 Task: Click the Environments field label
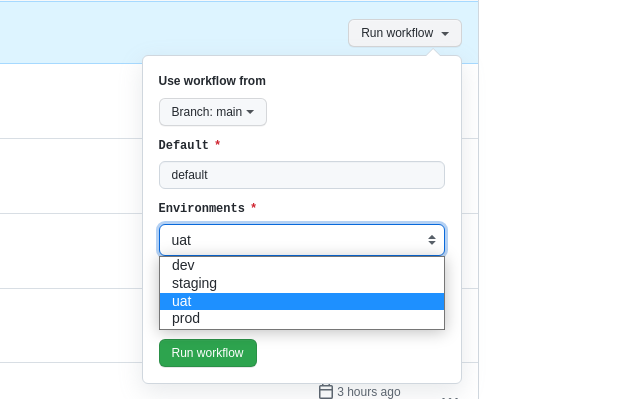click(x=201, y=208)
